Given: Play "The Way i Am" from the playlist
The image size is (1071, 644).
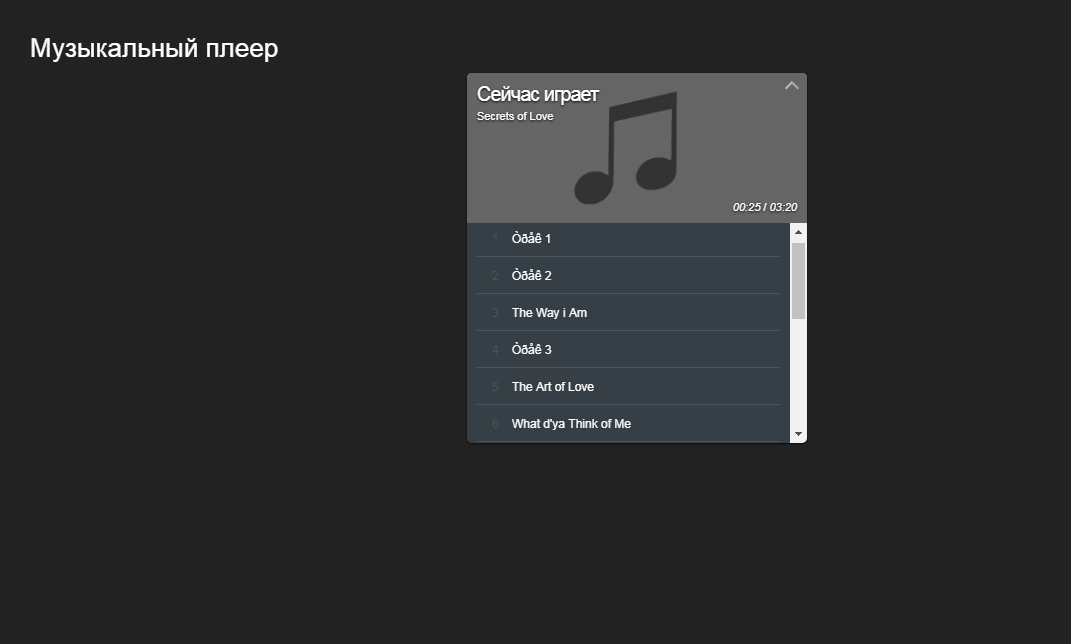Looking at the screenshot, I should click(x=549, y=313).
